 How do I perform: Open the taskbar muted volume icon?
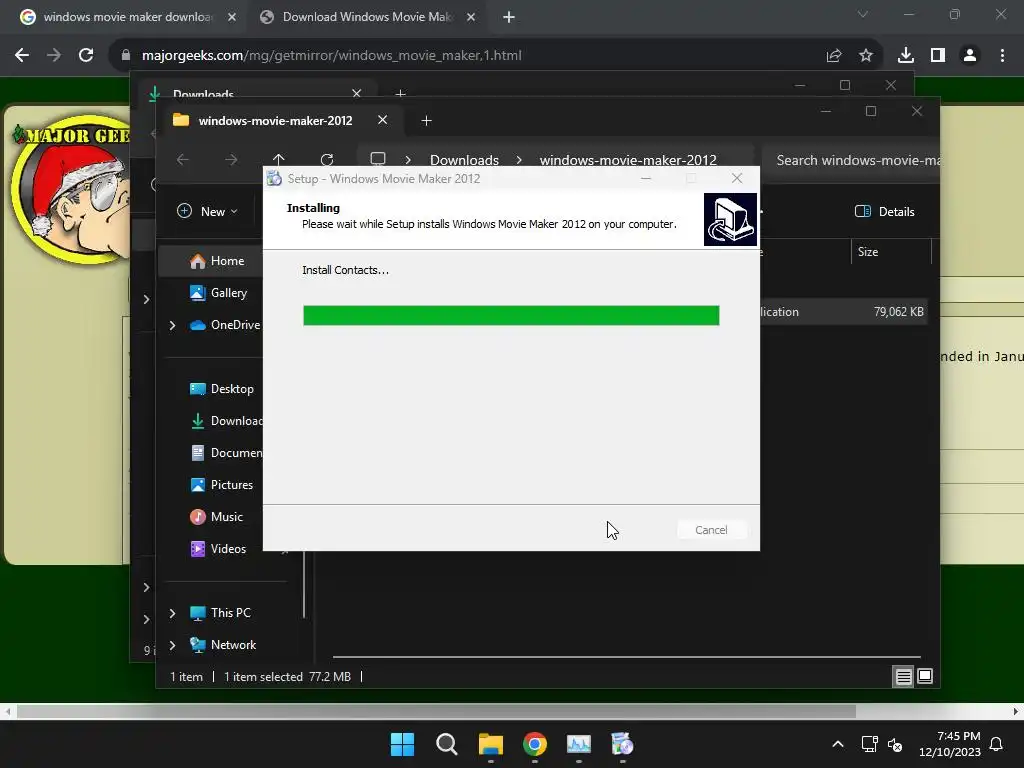895,744
